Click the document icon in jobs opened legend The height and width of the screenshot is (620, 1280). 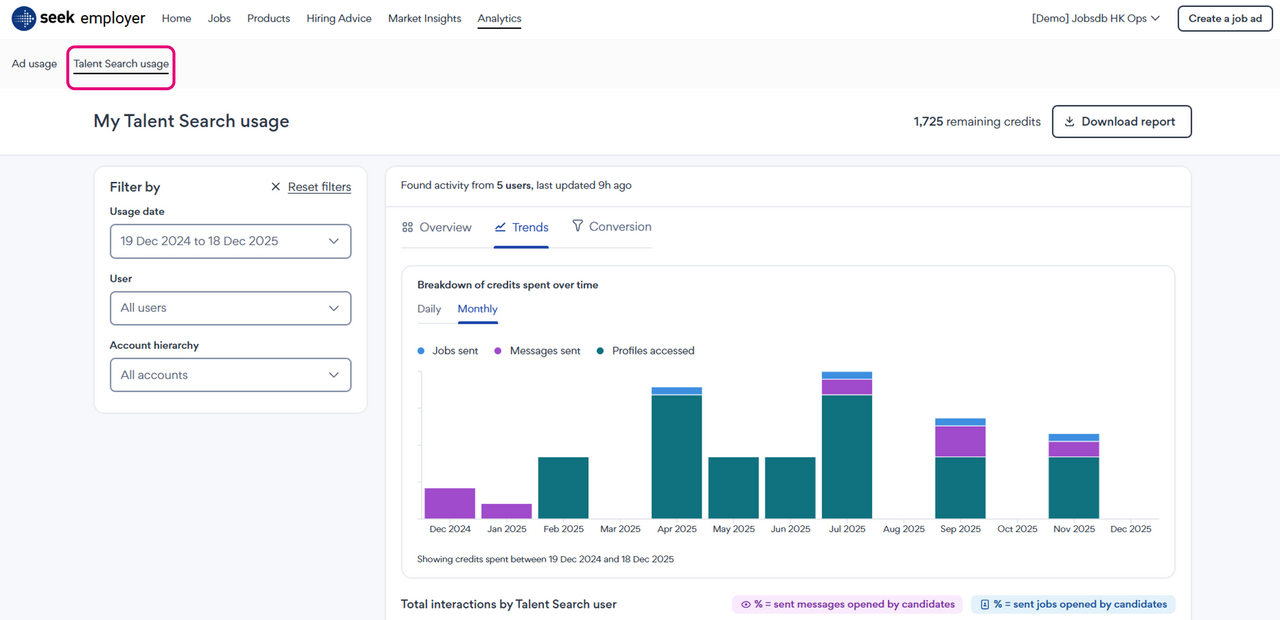tap(984, 604)
